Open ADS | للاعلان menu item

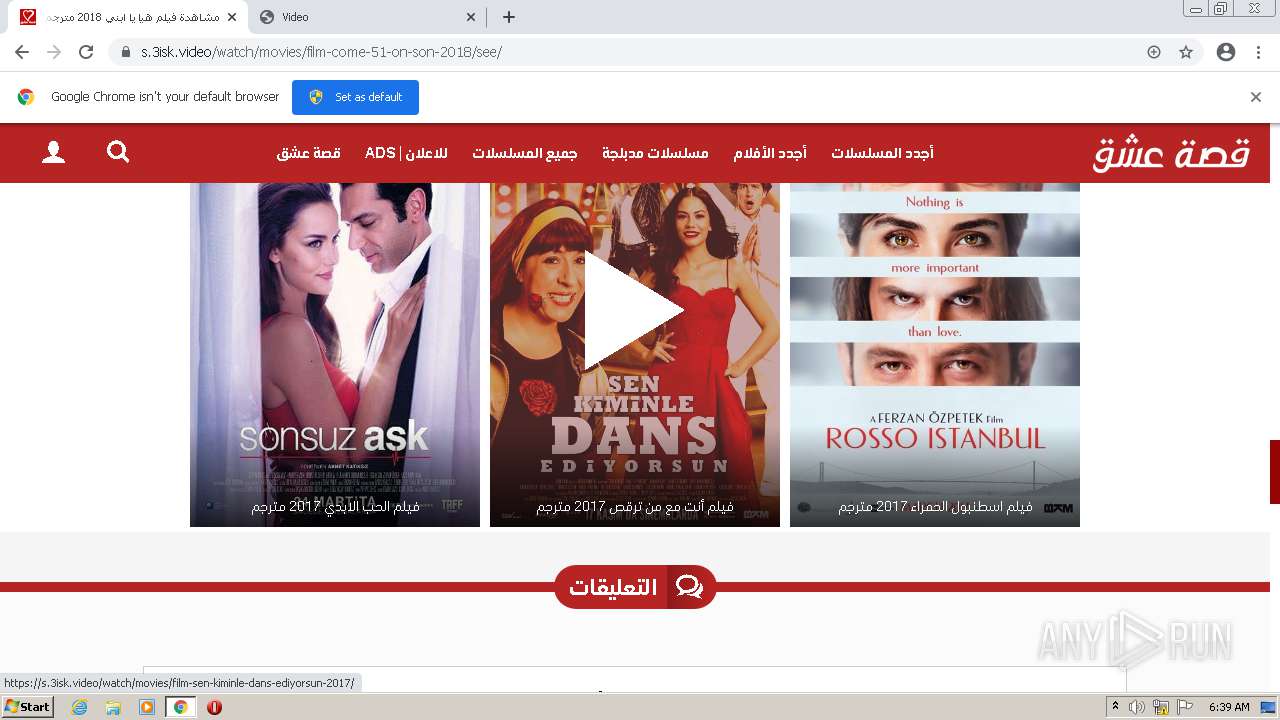pyautogui.click(x=406, y=153)
